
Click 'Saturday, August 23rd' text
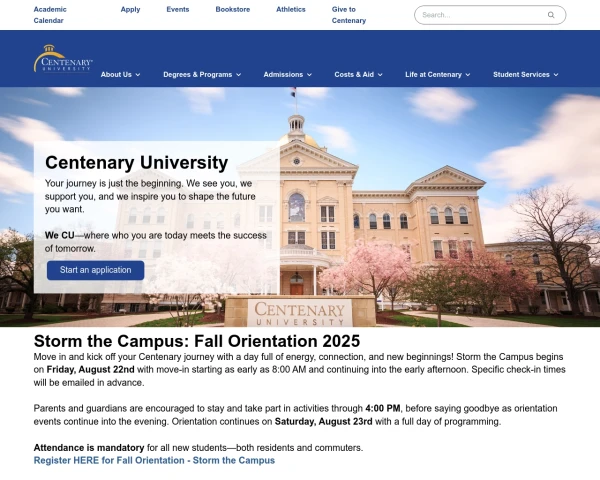click(x=323, y=422)
